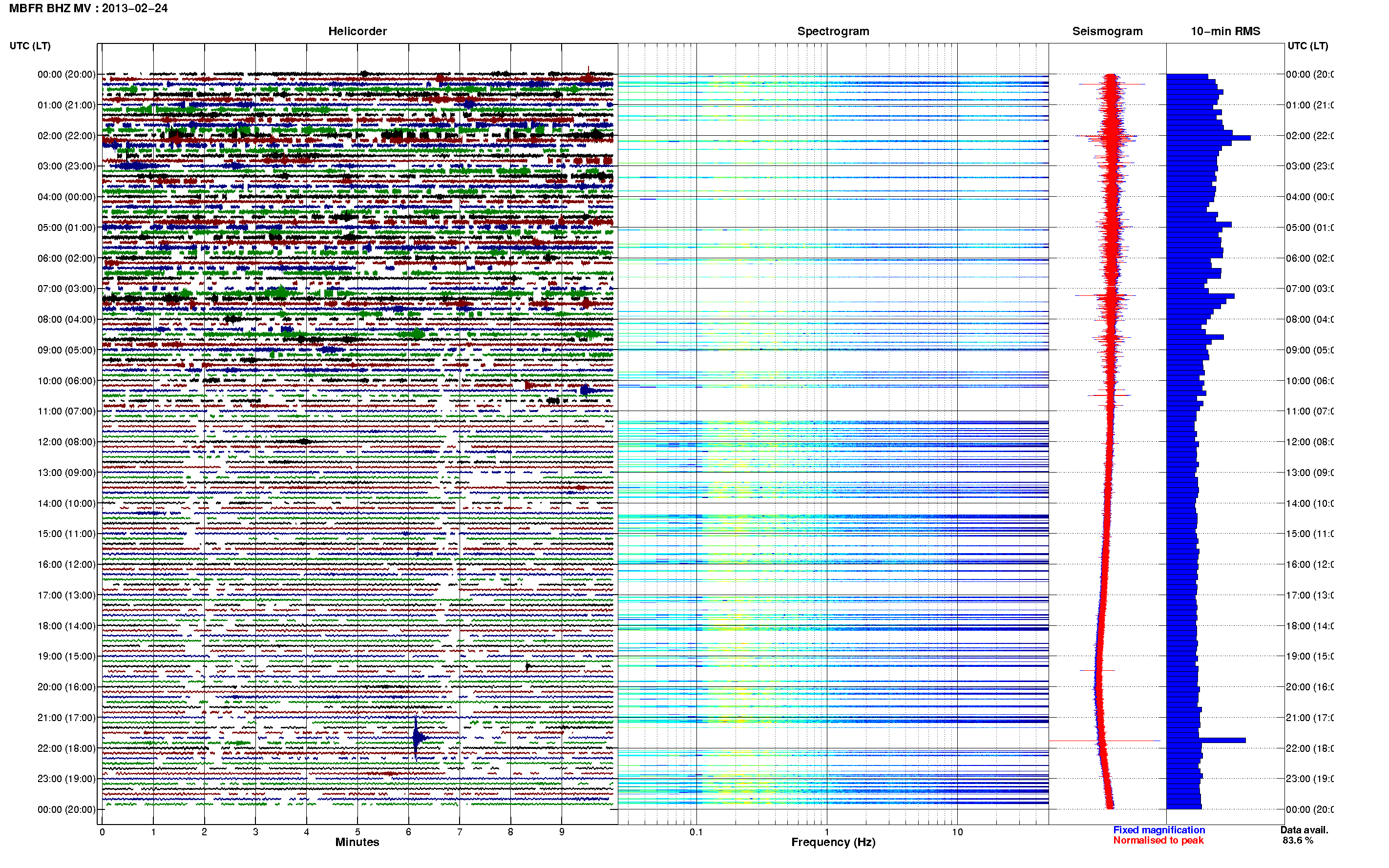1389x868 pixels.
Task: Click the left time label '02:00 (22:00)'
Action: pos(66,136)
